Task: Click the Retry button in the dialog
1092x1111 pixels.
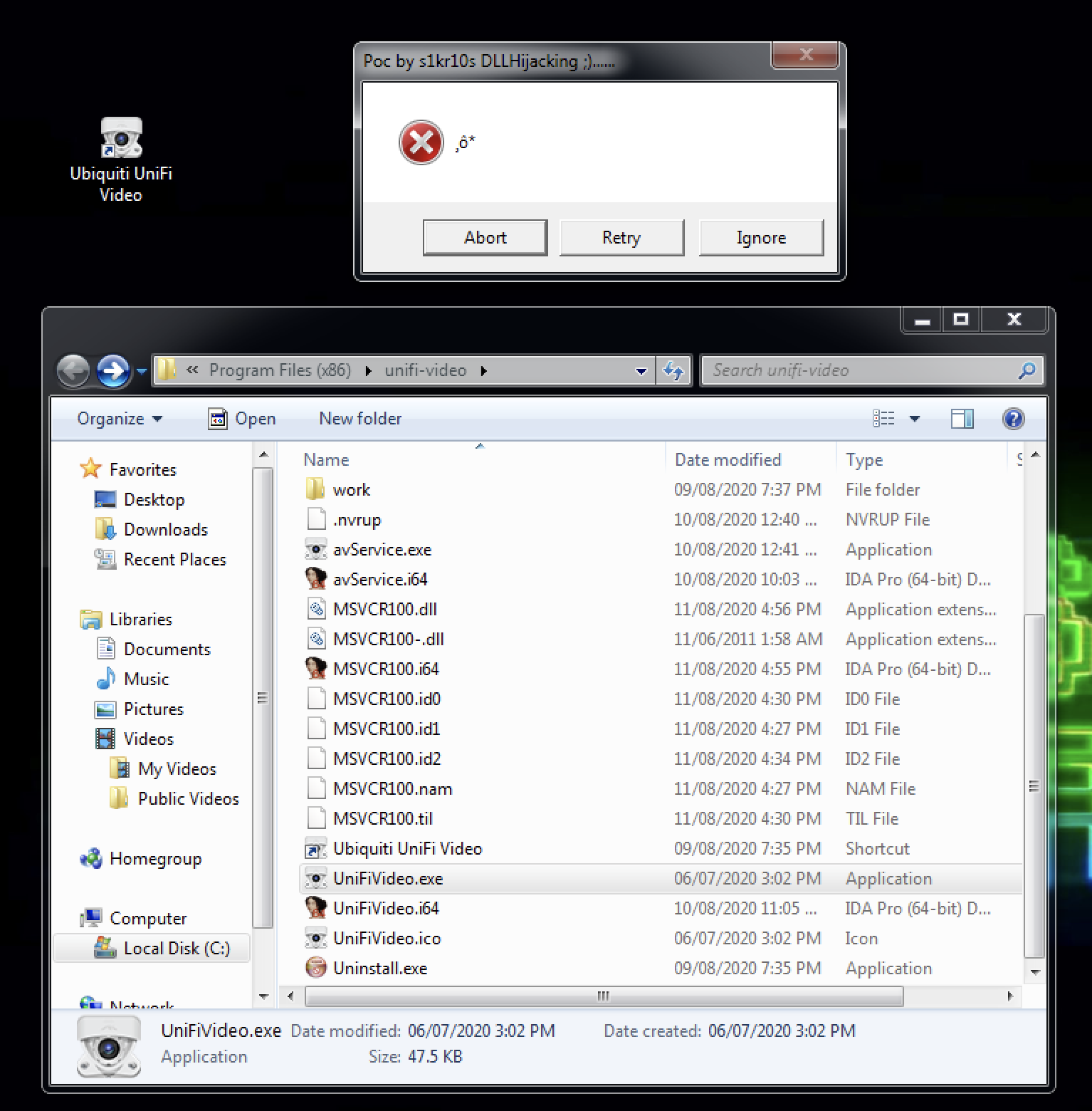Action: (621, 237)
